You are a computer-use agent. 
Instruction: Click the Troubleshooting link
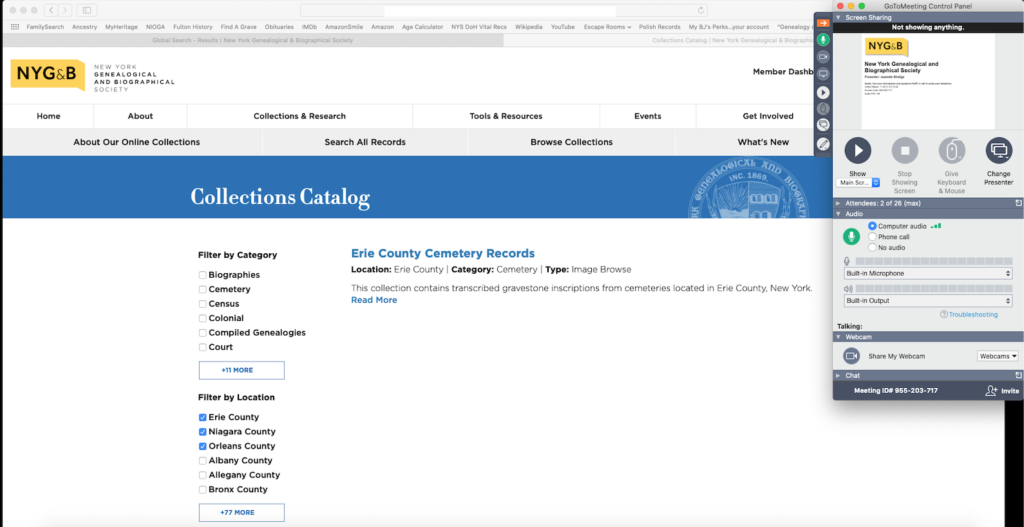click(973, 315)
